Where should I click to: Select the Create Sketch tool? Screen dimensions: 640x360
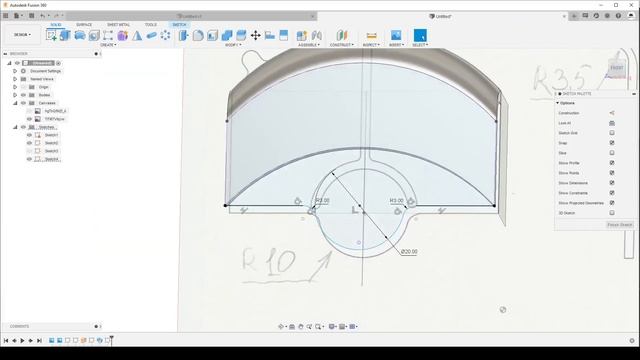click(51, 36)
